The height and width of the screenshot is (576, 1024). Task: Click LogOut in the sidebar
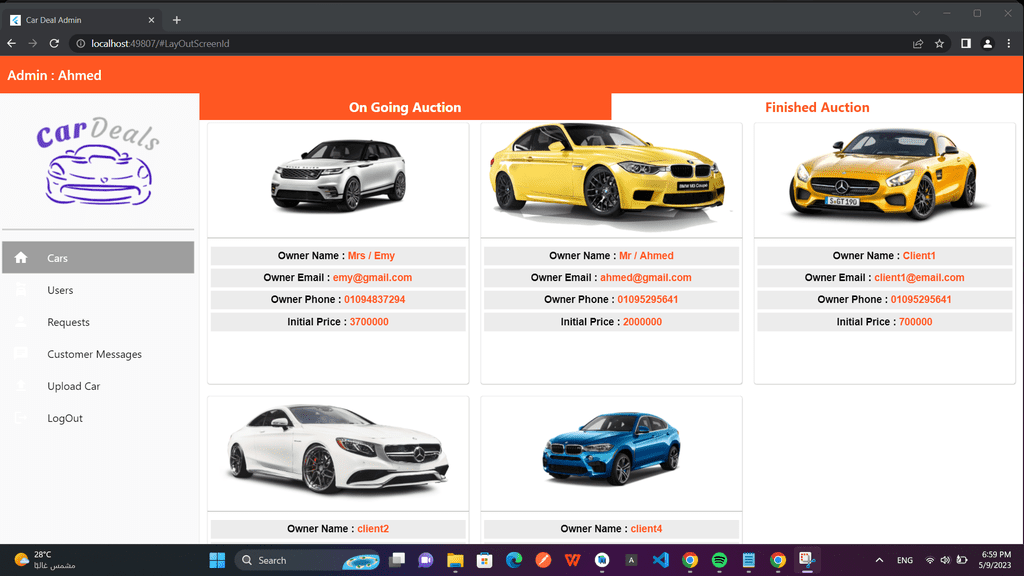98,417
